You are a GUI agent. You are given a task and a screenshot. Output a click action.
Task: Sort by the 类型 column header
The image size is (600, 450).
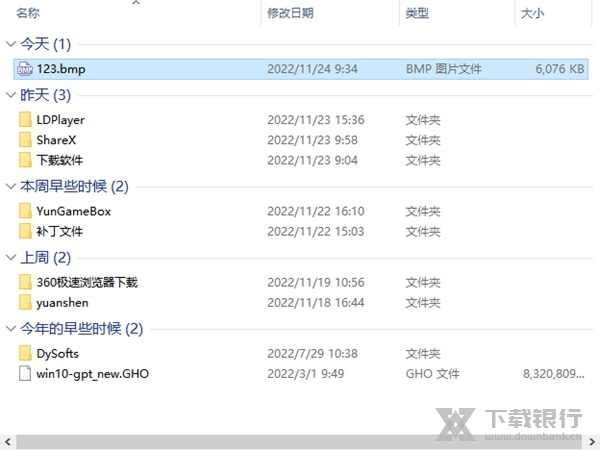(x=417, y=13)
